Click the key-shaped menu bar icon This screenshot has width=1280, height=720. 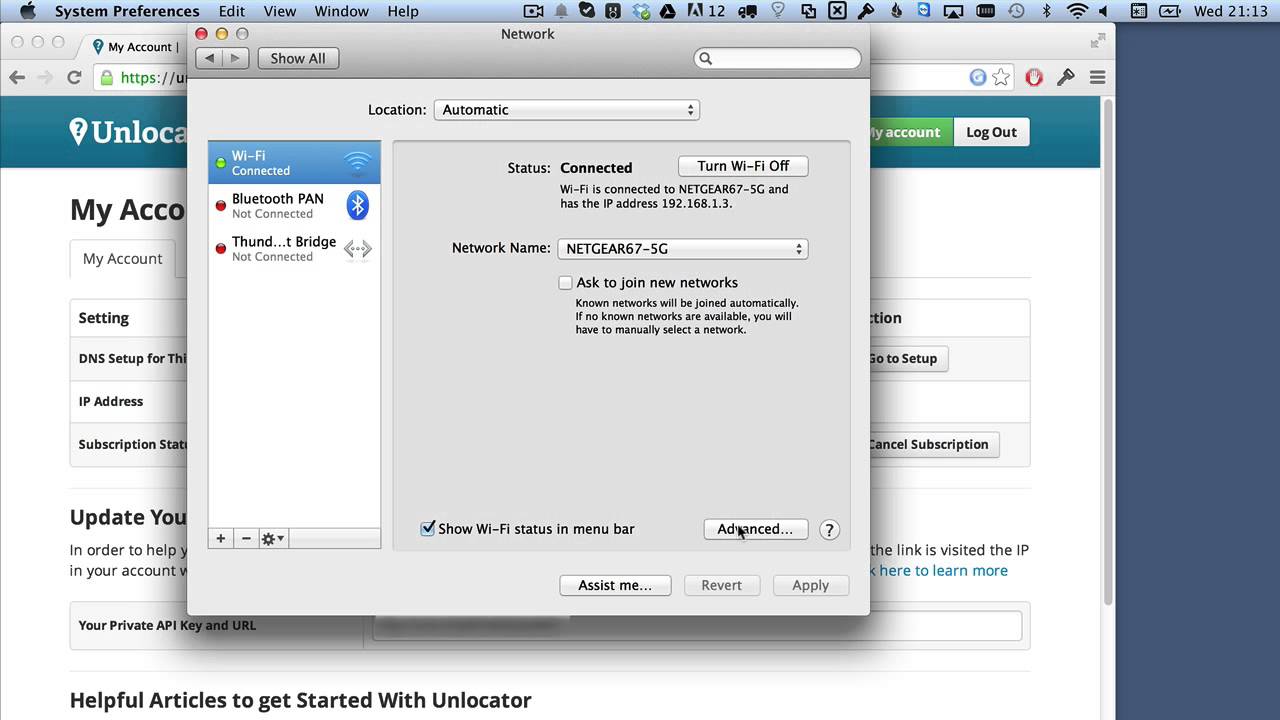[864, 11]
